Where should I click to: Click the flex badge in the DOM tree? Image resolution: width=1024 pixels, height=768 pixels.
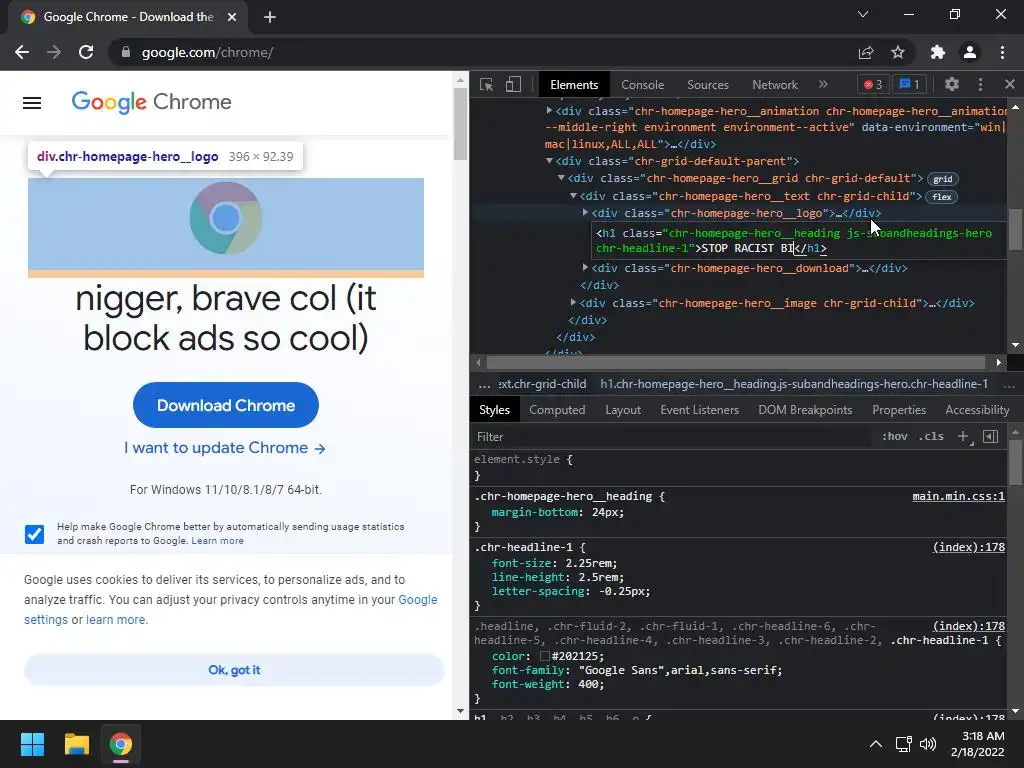942,197
